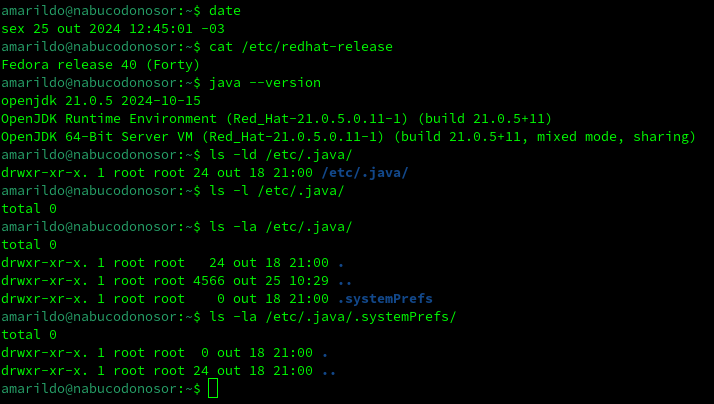Click the 'ls -l /etc/.java/' command
The width and height of the screenshot is (714, 404).
click(x=276, y=191)
